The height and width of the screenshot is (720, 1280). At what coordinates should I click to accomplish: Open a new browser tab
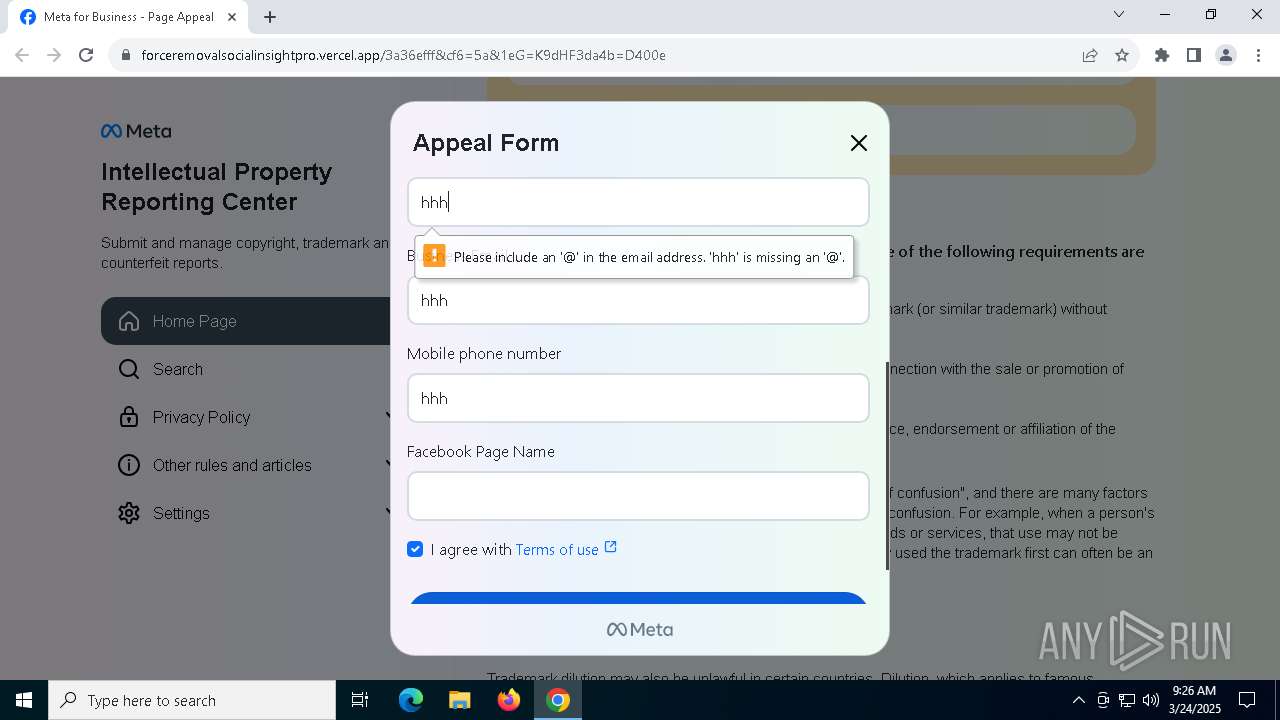click(270, 17)
